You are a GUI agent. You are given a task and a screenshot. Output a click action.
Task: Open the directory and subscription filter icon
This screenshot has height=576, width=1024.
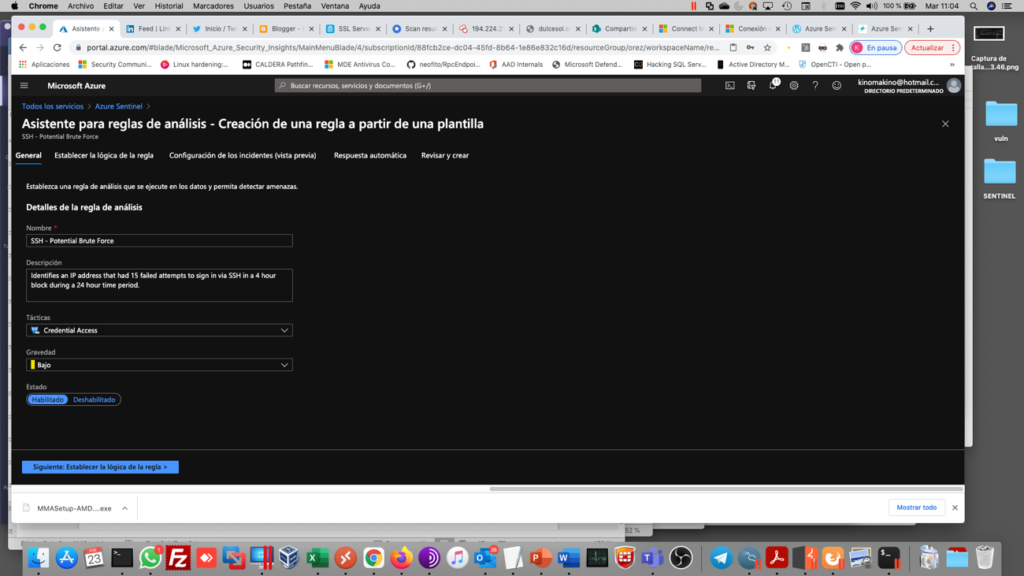pos(751,86)
